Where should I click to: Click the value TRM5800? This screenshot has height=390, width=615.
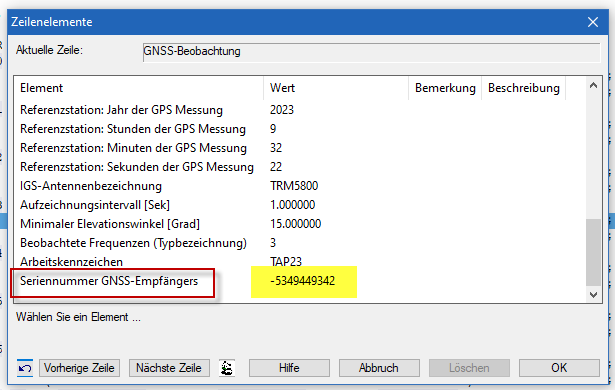pyautogui.click(x=294, y=186)
